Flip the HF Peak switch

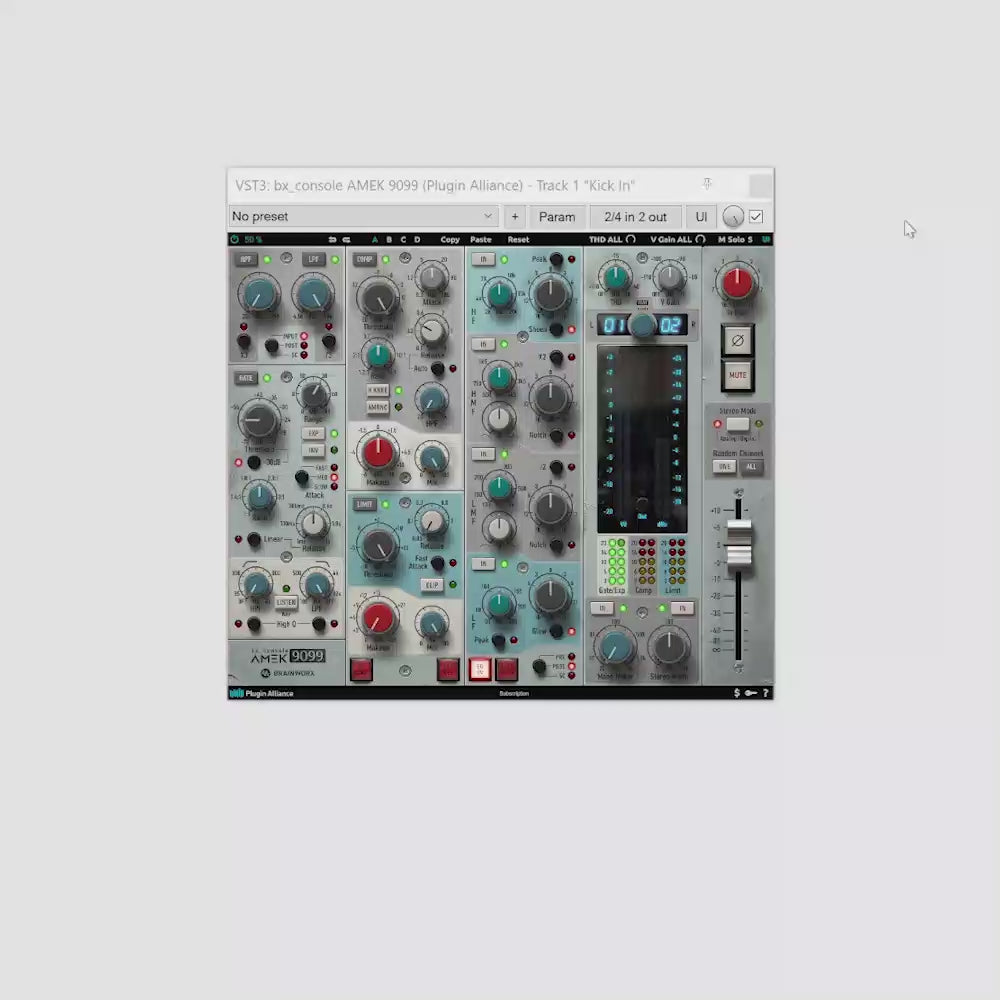coord(556,259)
